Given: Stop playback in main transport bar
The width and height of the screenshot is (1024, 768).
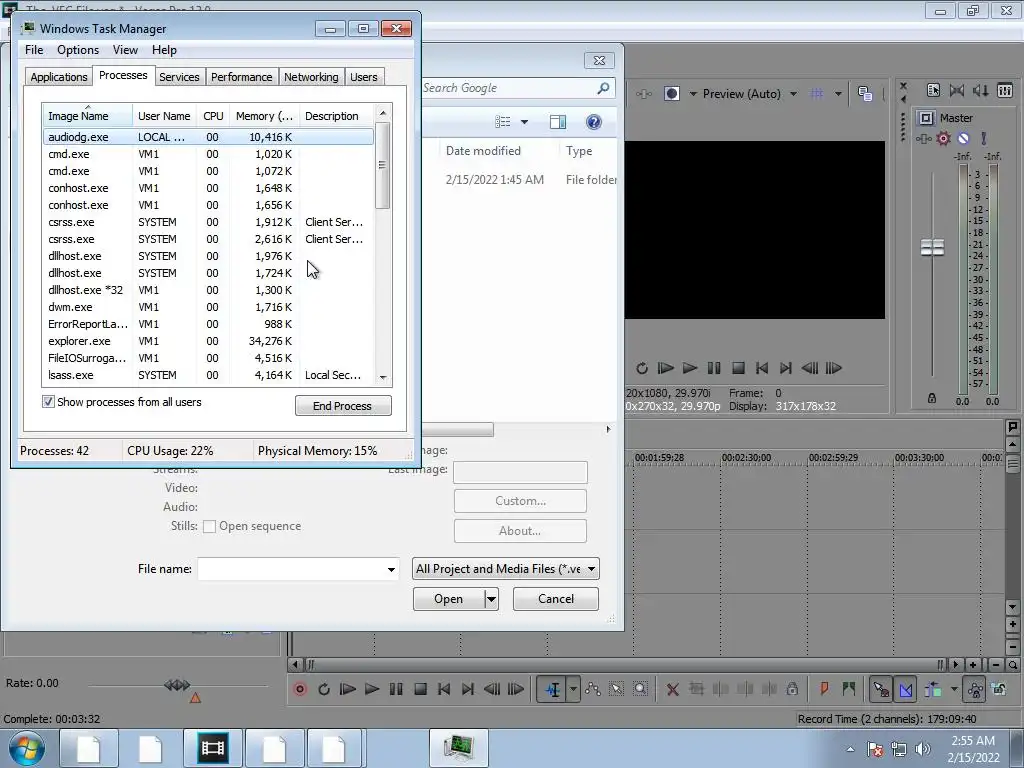Looking at the screenshot, I should point(420,689).
